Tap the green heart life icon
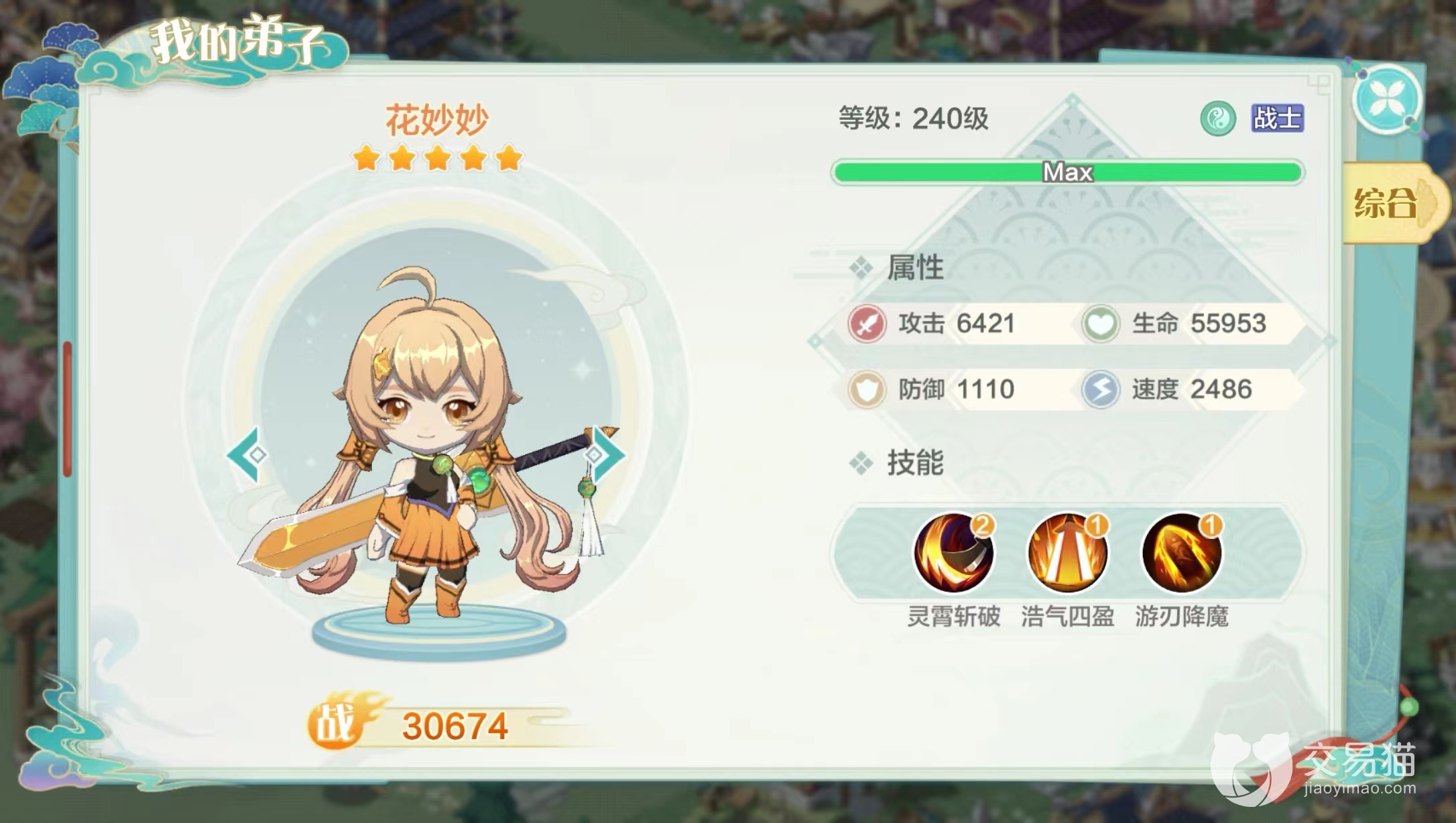The image size is (1456, 823). [x=1101, y=324]
